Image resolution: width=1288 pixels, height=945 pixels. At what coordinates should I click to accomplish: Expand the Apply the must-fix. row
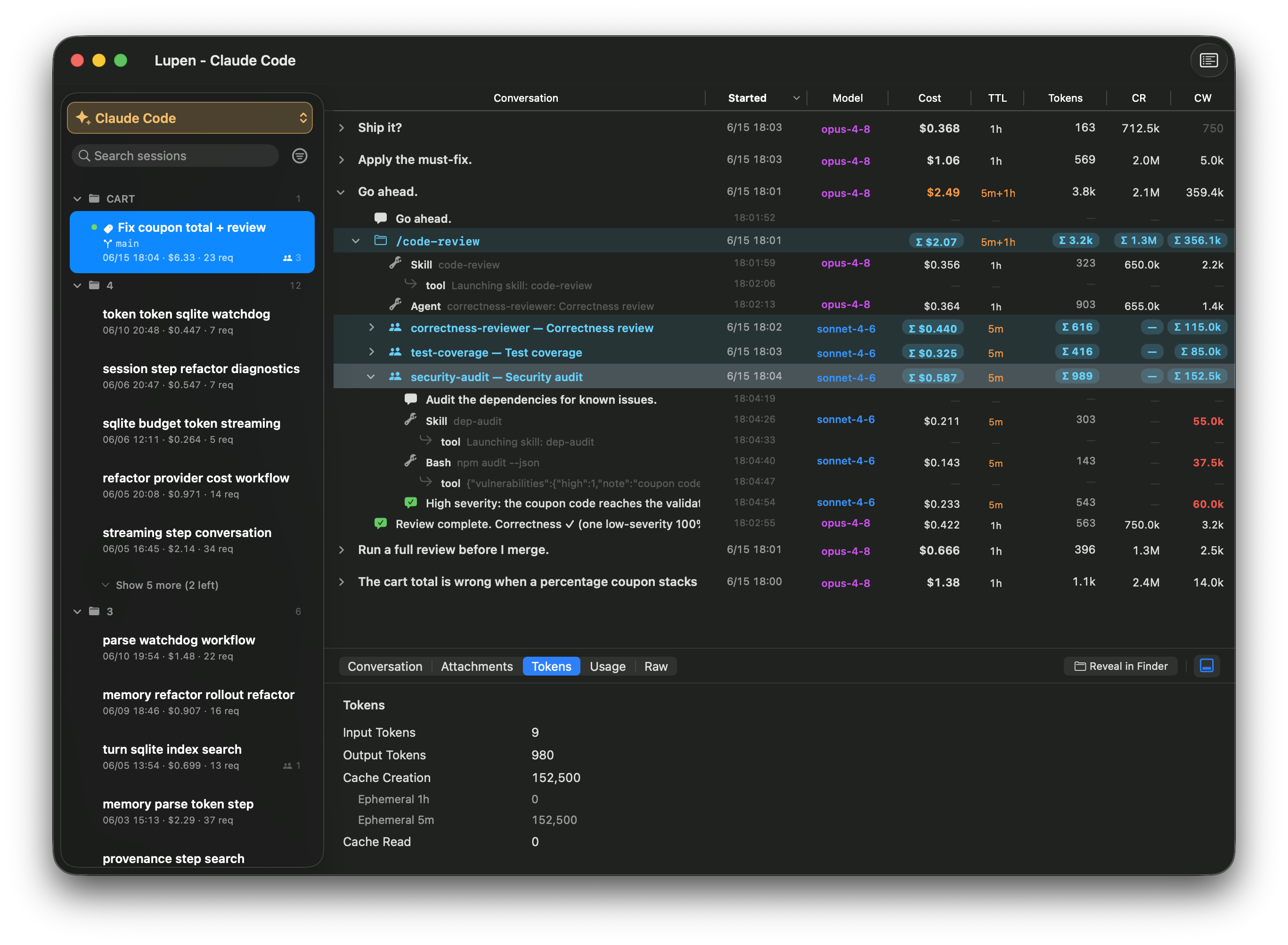click(342, 160)
